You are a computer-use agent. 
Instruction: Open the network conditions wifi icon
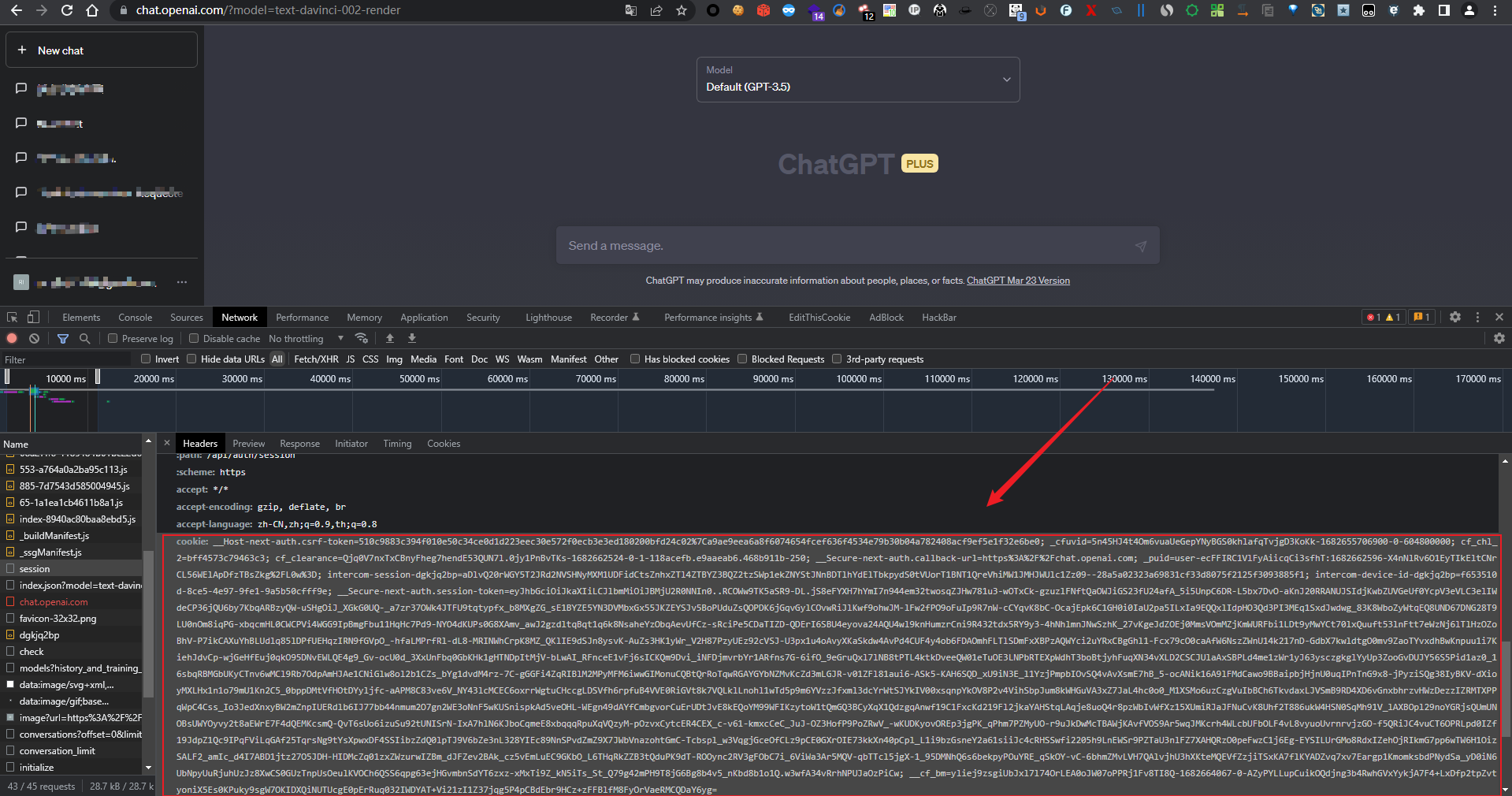coord(362,338)
